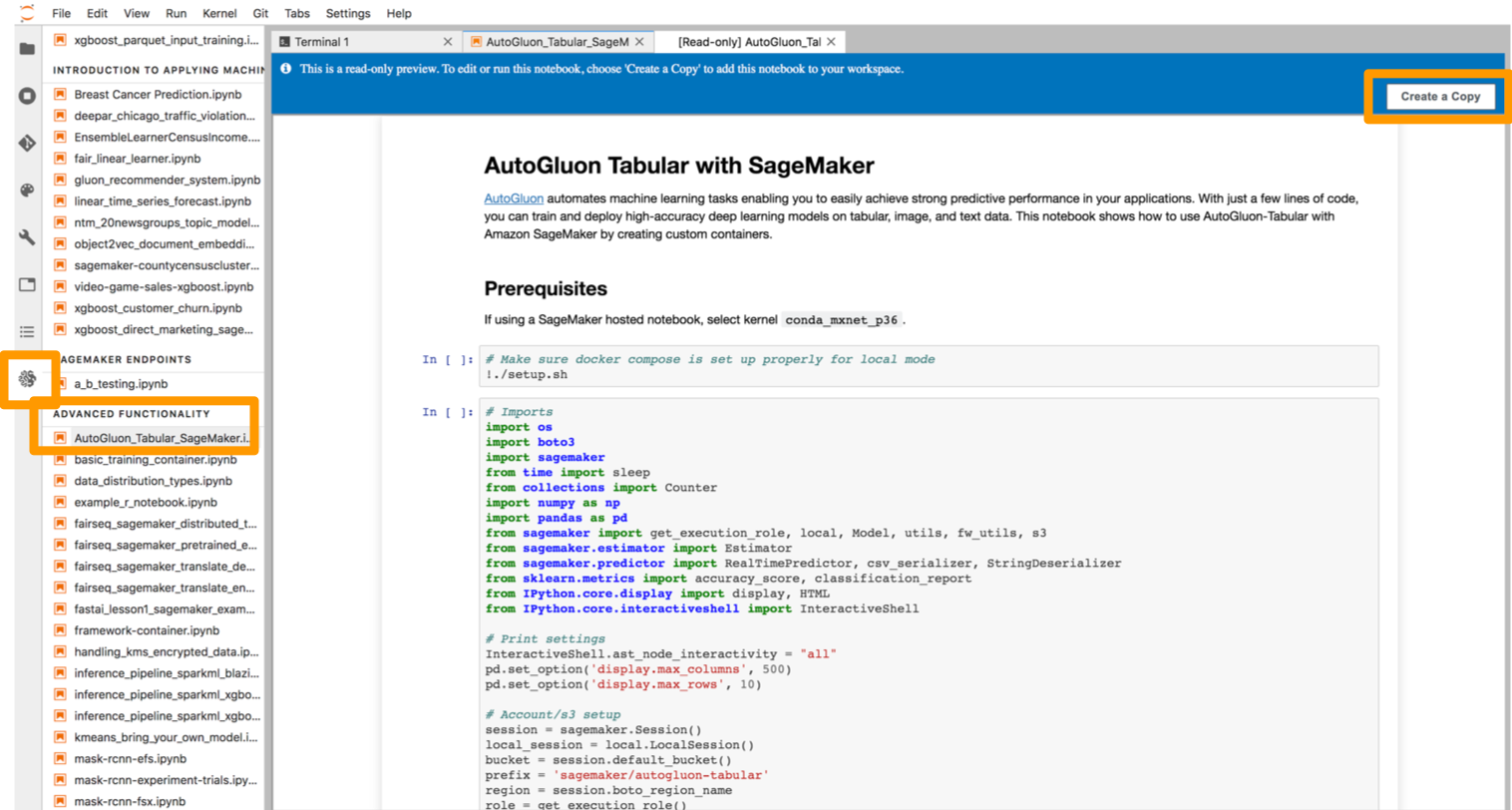Click the notebook icon beside kmeans_bring_your_own_model
The width and height of the screenshot is (1512, 810).
(x=60, y=737)
